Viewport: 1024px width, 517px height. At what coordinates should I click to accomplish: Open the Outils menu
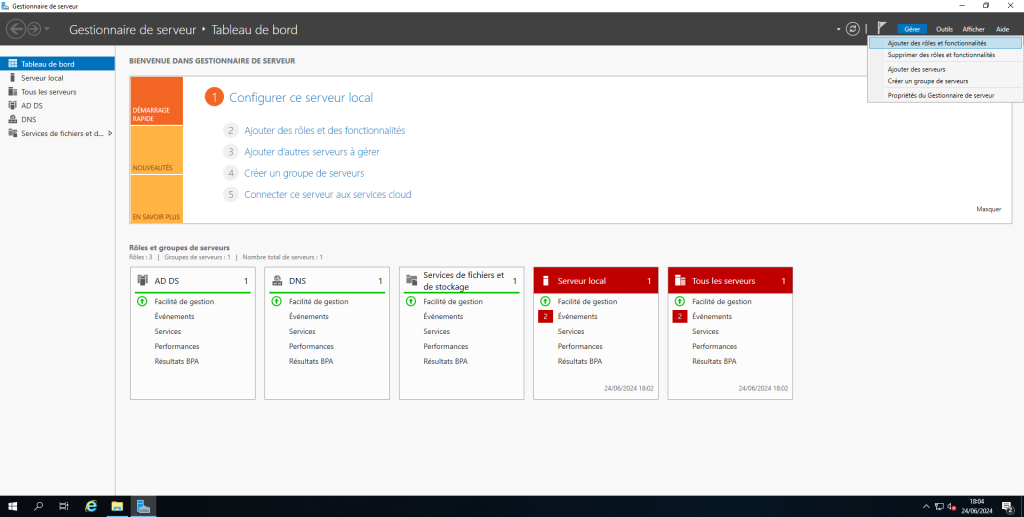pyautogui.click(x=943, y=30)
